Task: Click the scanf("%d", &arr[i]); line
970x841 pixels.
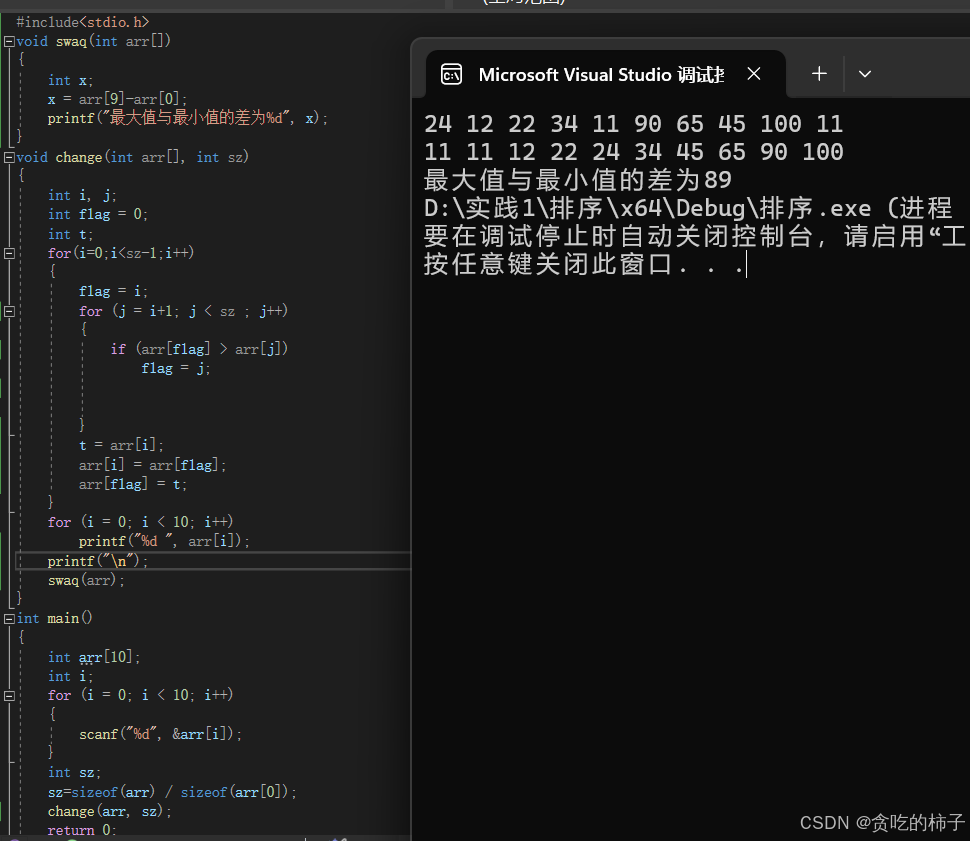Action: [160, 734]
